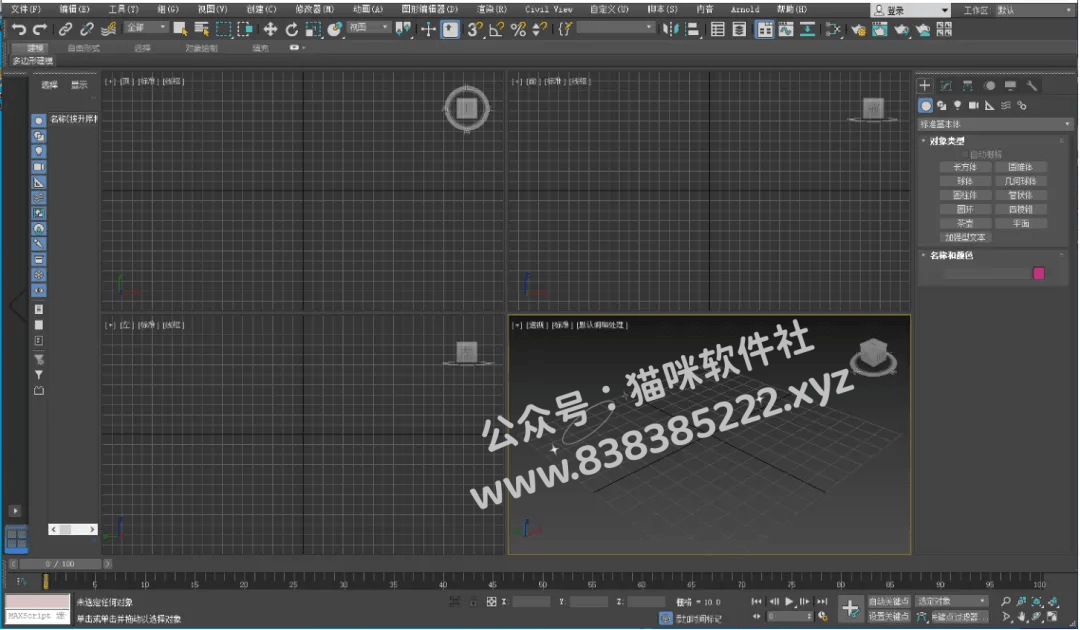Click the Play Animation button
Viewport: 1080px width, 630px height.
[x=789, y=602]
